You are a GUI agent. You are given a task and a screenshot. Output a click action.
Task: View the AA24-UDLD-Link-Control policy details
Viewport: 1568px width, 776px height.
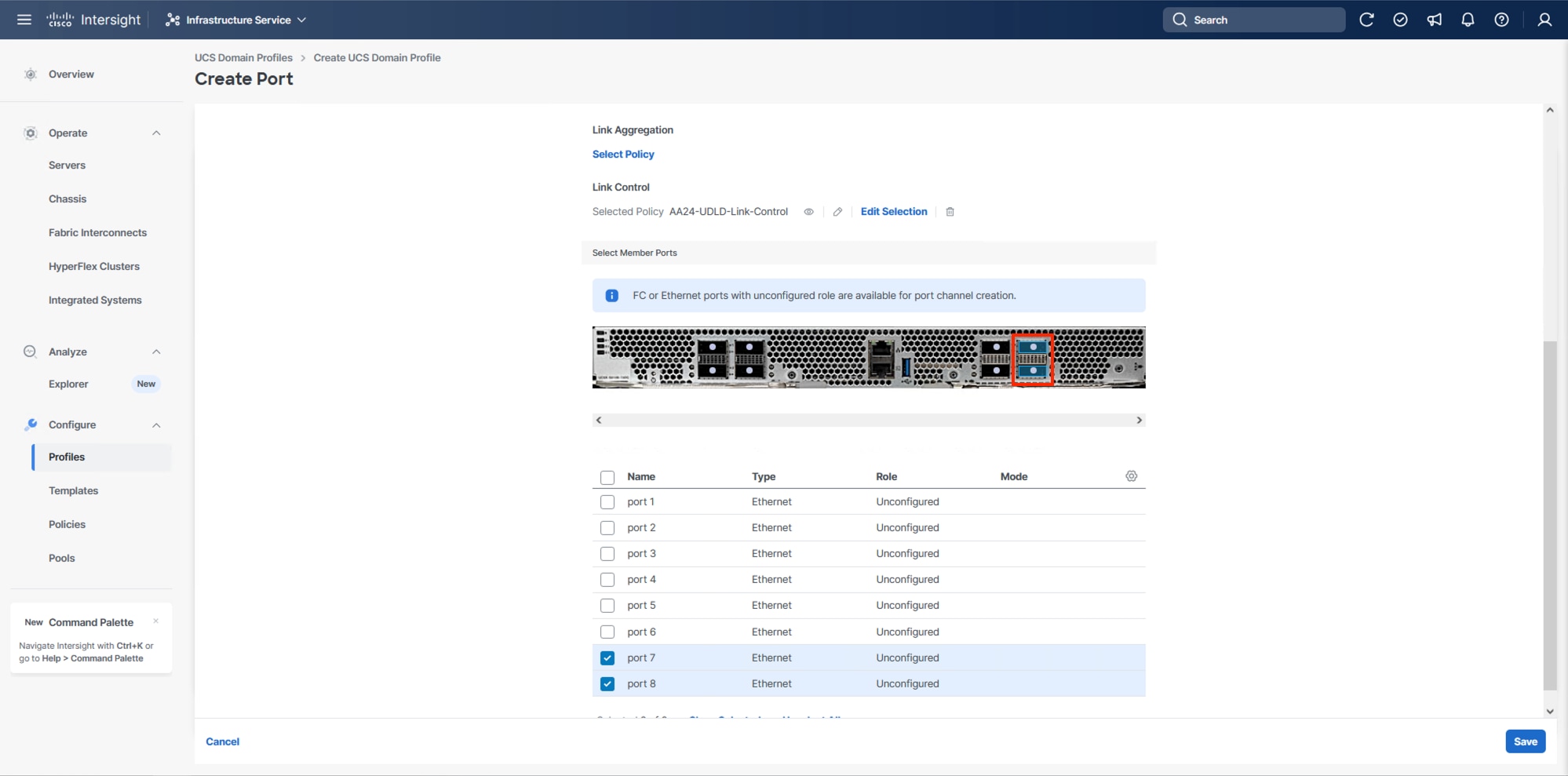[808, 212]
